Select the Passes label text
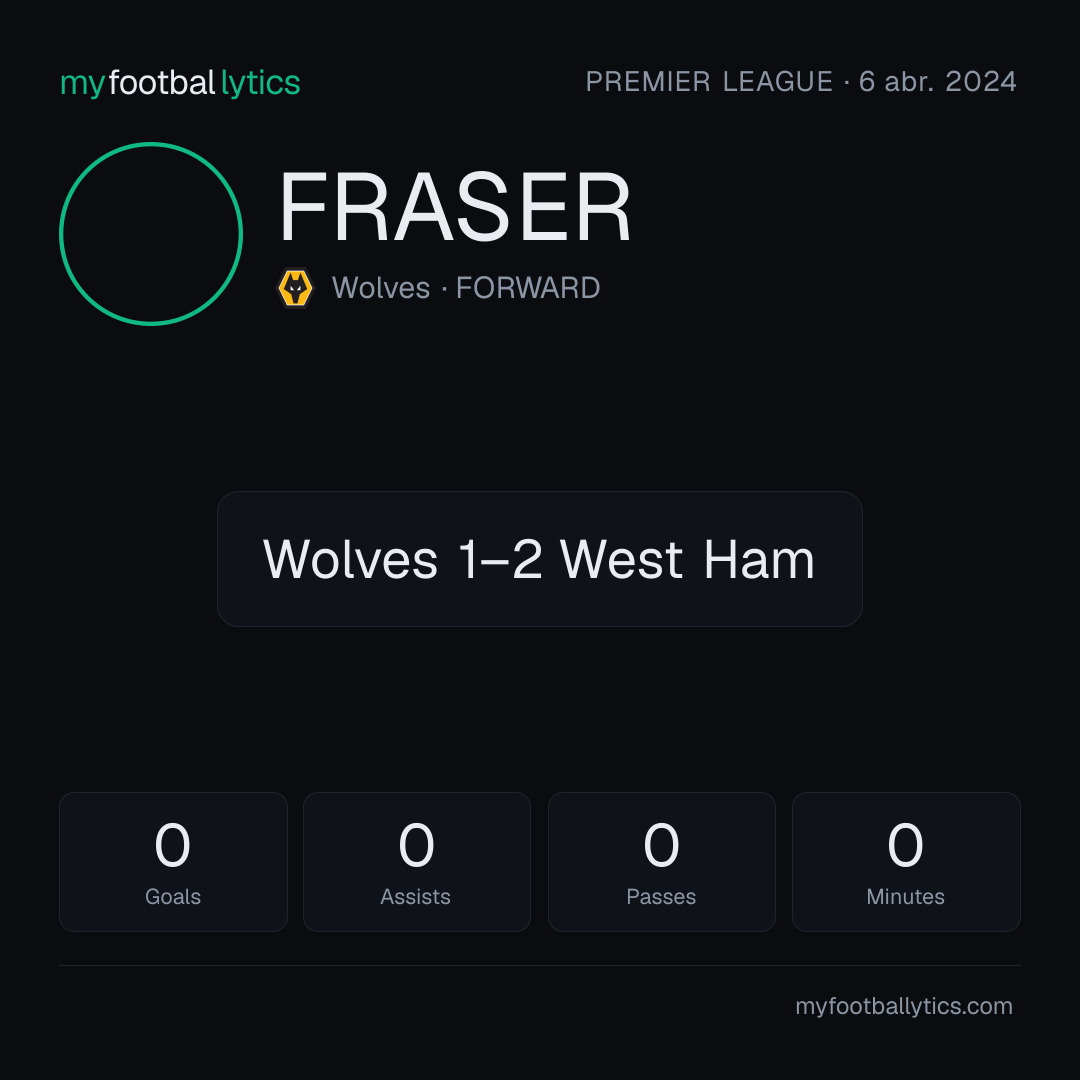1080x1080 pixels. [661, 897]
